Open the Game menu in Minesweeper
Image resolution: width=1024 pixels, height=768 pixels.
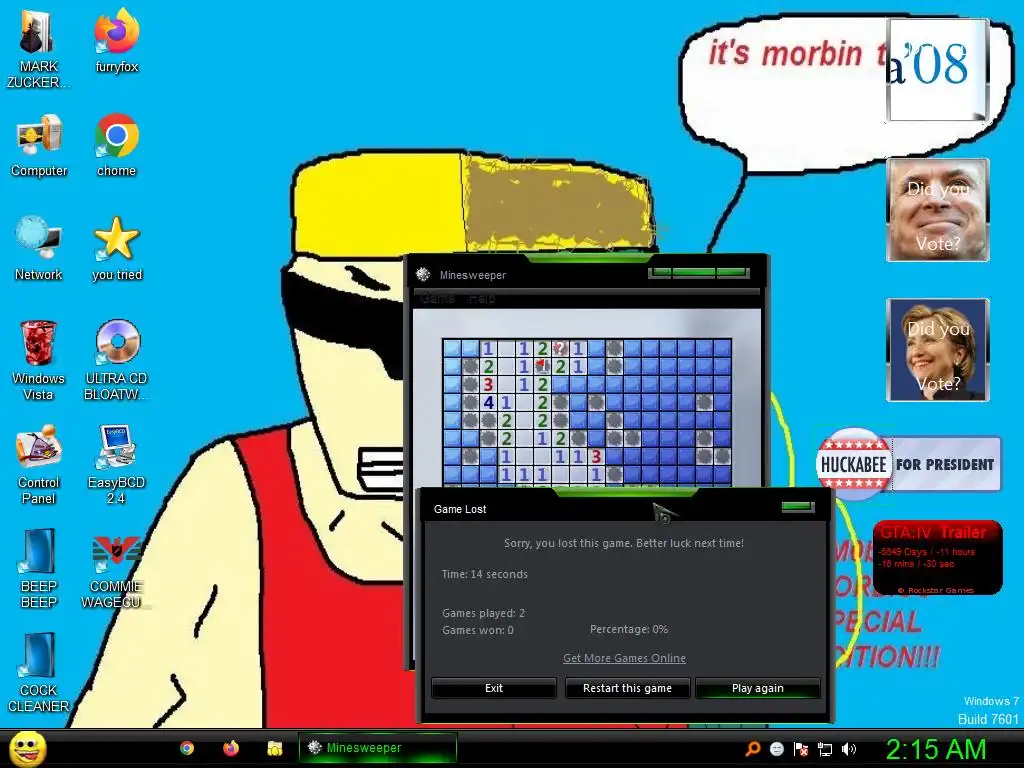437,298
